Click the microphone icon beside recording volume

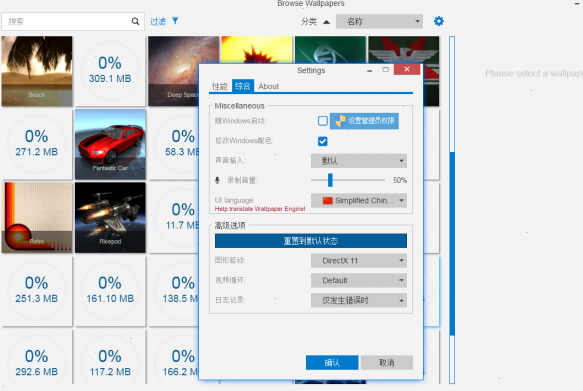tap(218, 180)
